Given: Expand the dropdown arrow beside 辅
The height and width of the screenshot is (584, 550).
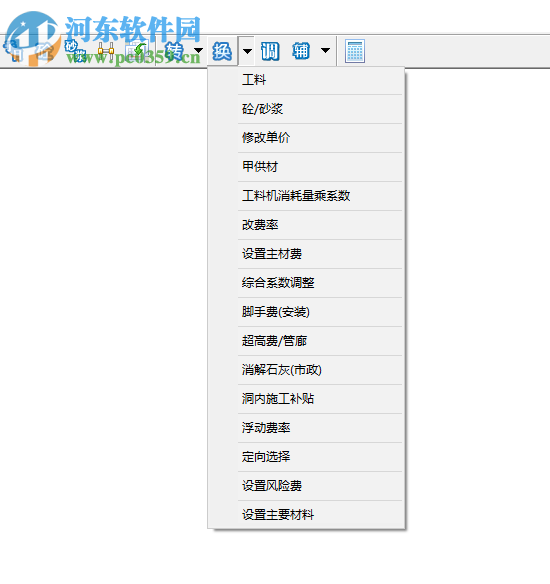Looking at the screenshot, I should pos(325,50).
